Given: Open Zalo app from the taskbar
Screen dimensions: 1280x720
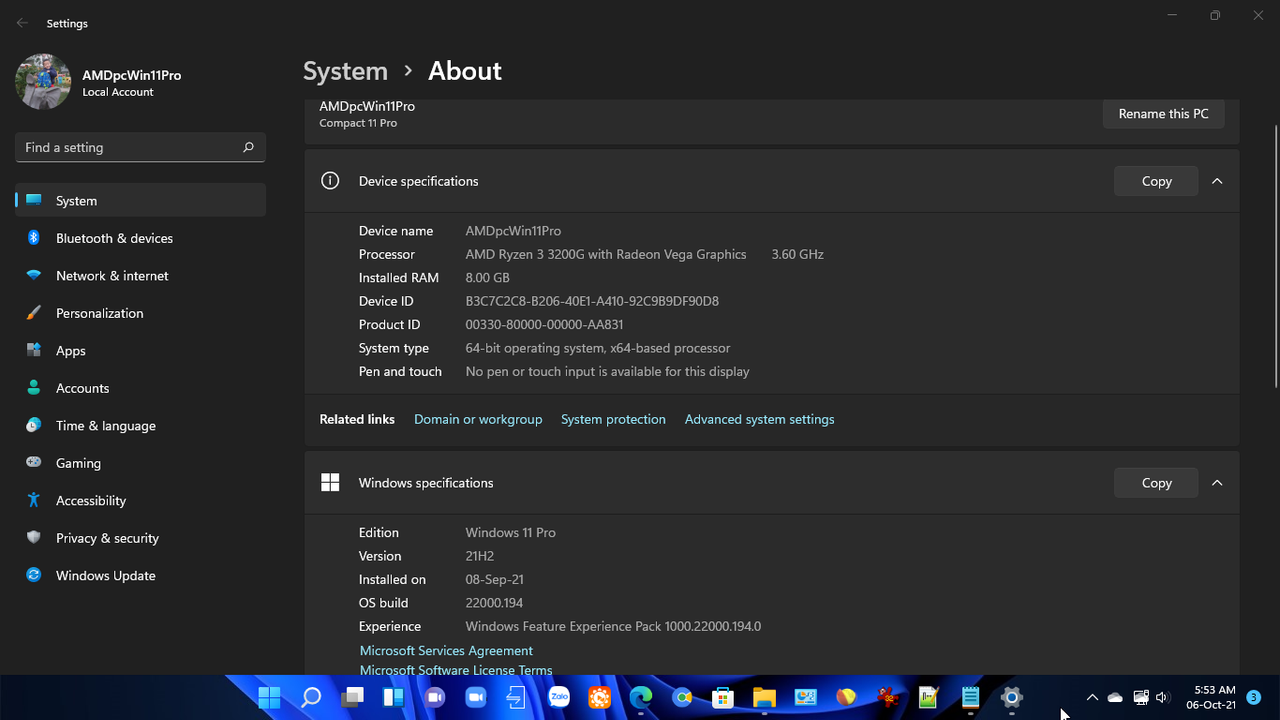Looking at the screenshot, I should pos(558,697).
